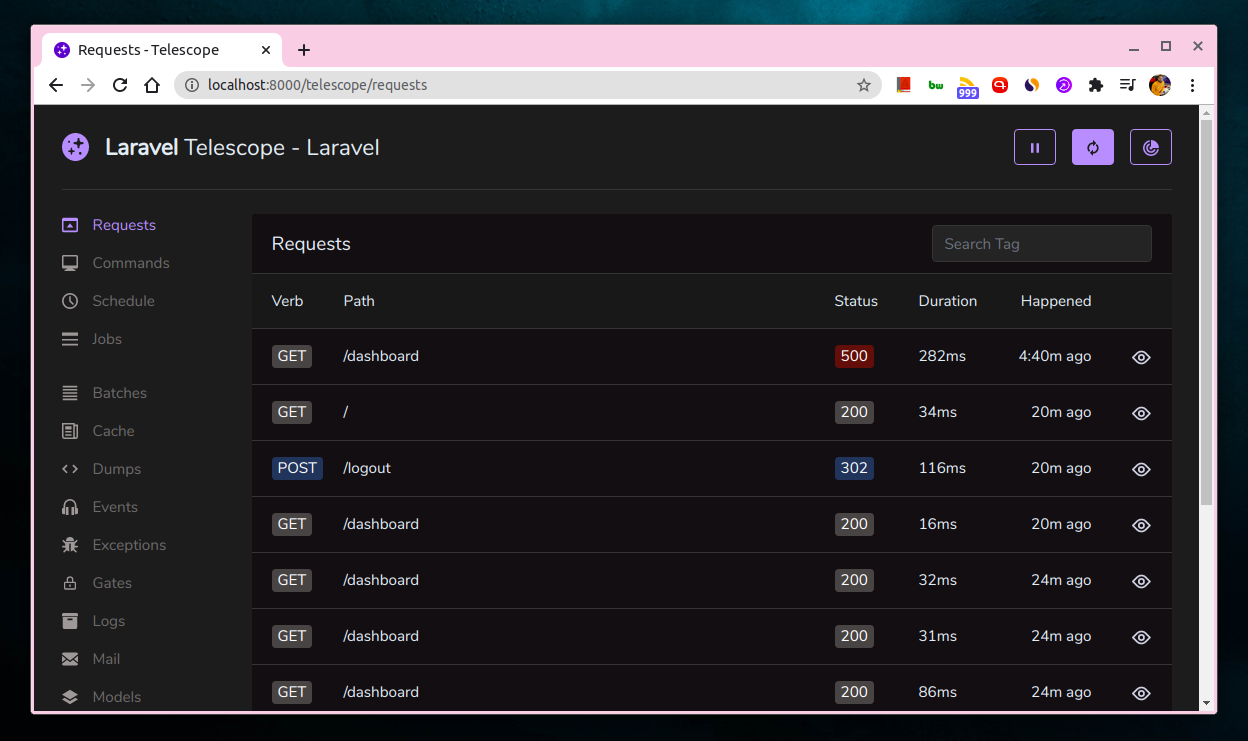The image size is (1248, 741).
Task: Close the Requests - Telescope tab
Action: click(266, 50)
